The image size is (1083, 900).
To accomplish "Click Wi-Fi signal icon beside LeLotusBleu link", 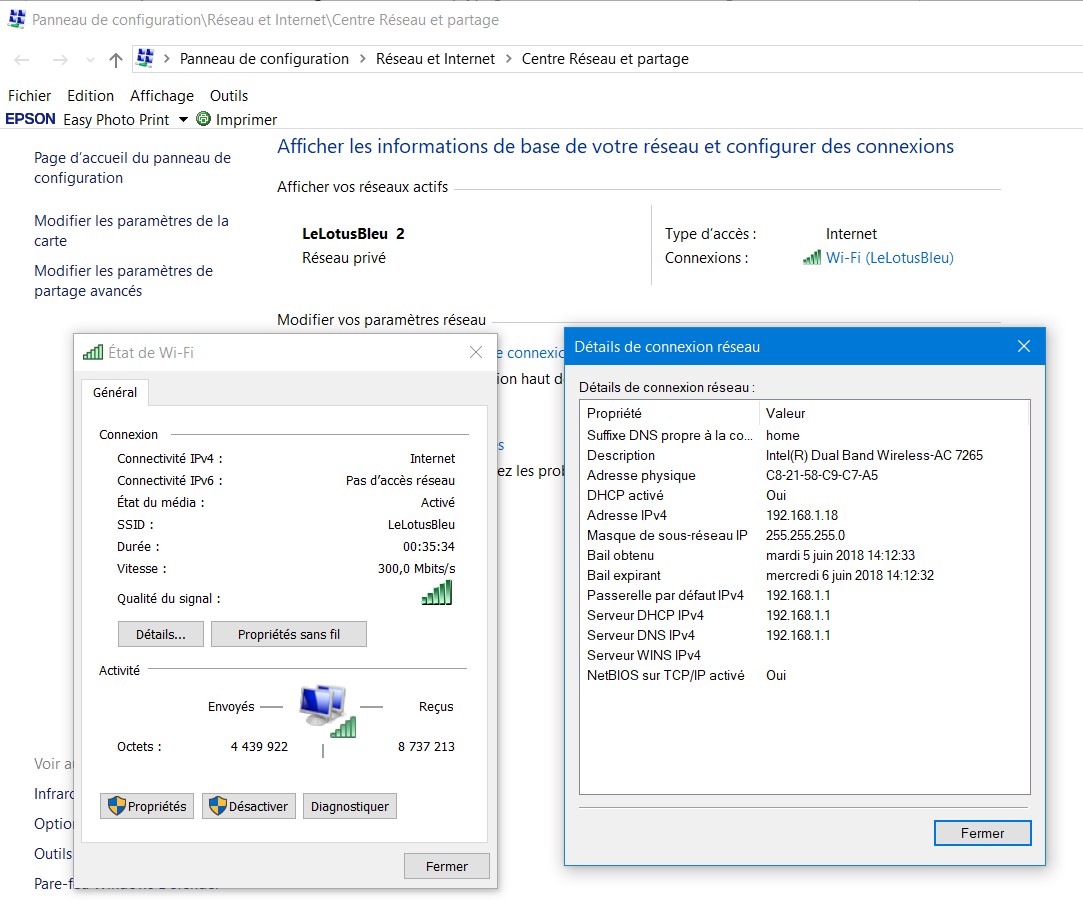I will pos(812,258).
